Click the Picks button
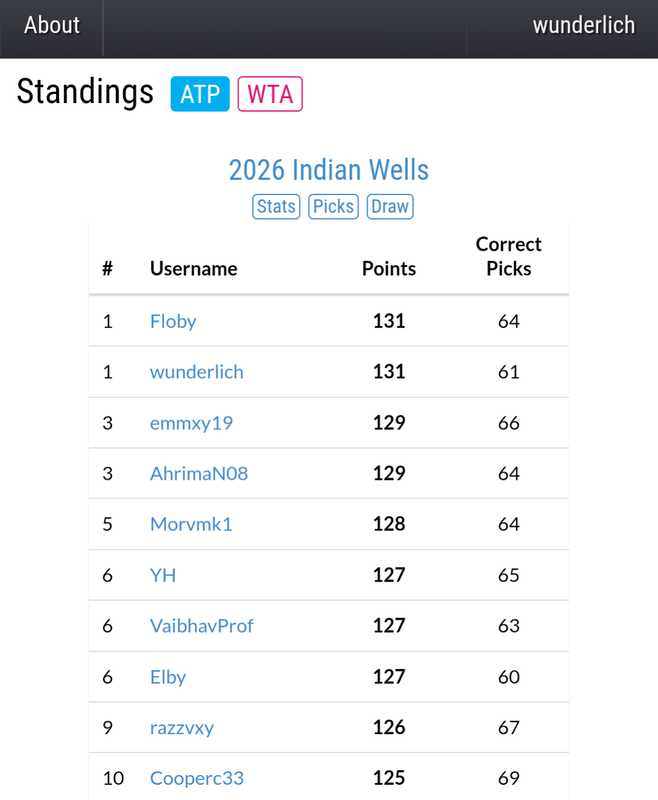Viewport: 658px width, 800px height. (x=333, y=206)
